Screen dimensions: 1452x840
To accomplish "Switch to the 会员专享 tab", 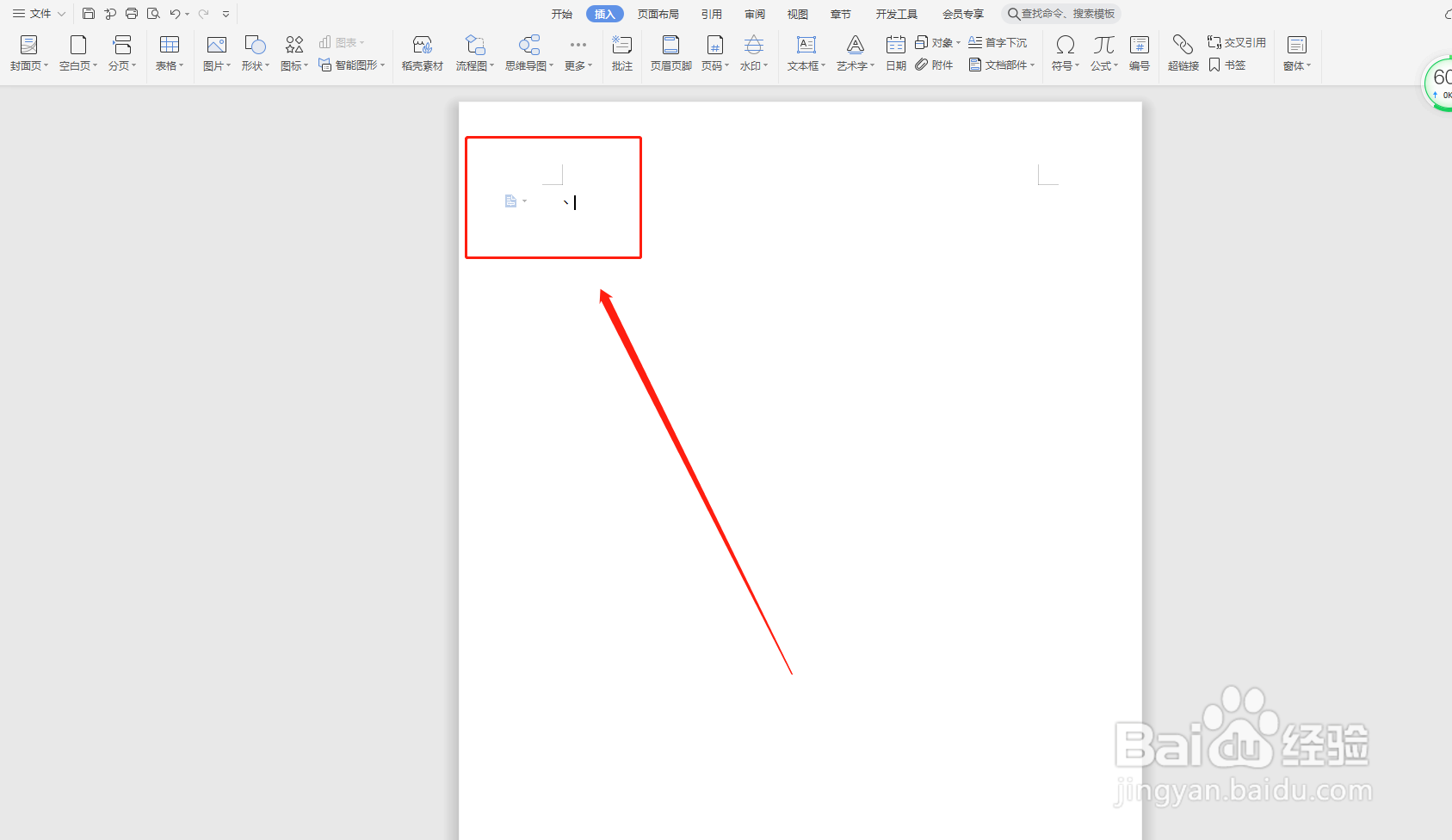I will coord(963,14).
